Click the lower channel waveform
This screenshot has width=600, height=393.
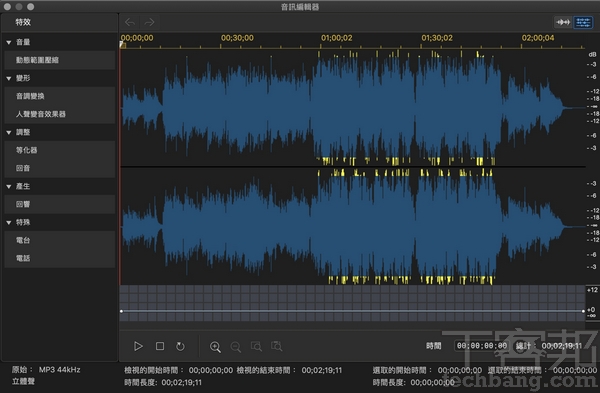pos(352,227)
